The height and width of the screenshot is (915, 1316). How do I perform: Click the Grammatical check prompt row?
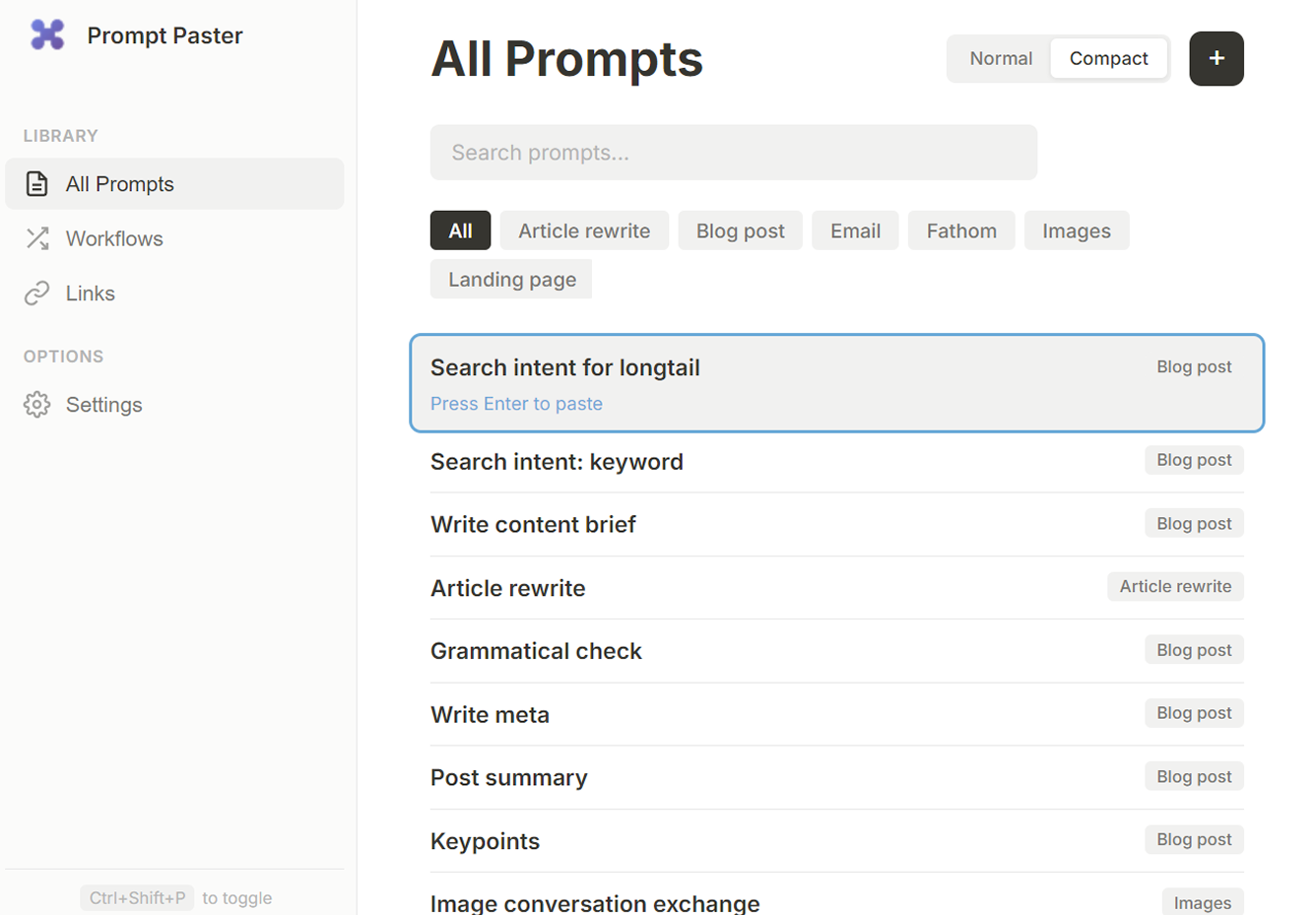point(536,650)
